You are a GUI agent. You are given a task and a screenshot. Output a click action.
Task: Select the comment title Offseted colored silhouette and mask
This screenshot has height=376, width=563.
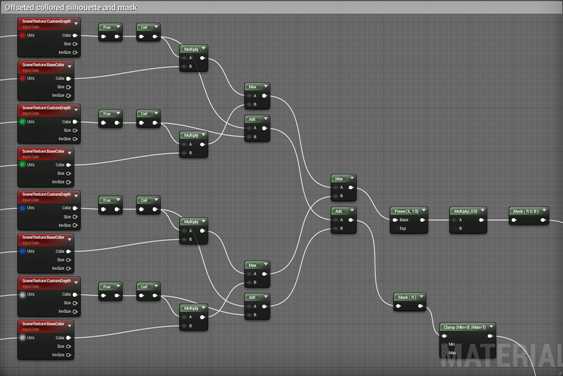pos(71,7)
